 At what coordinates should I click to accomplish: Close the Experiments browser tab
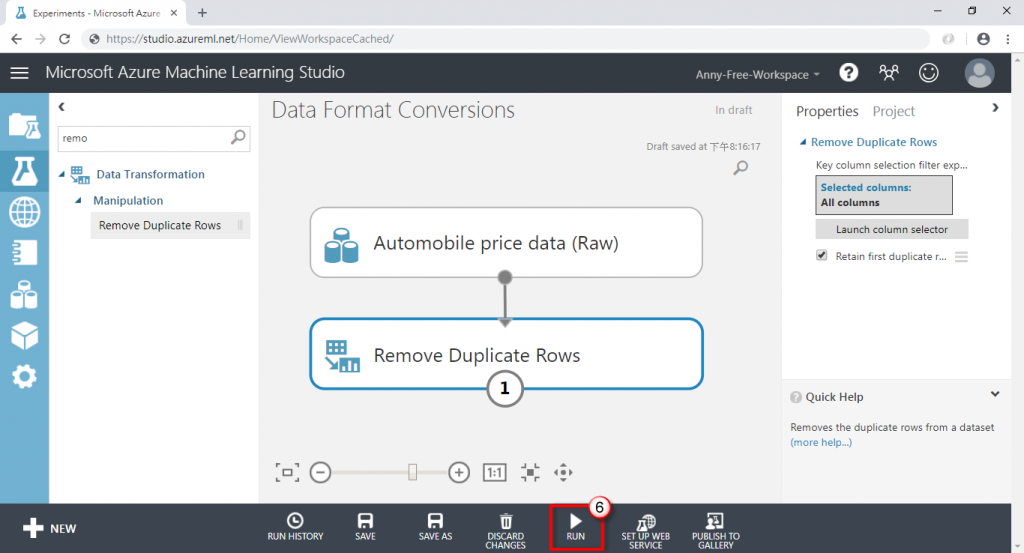174,12
